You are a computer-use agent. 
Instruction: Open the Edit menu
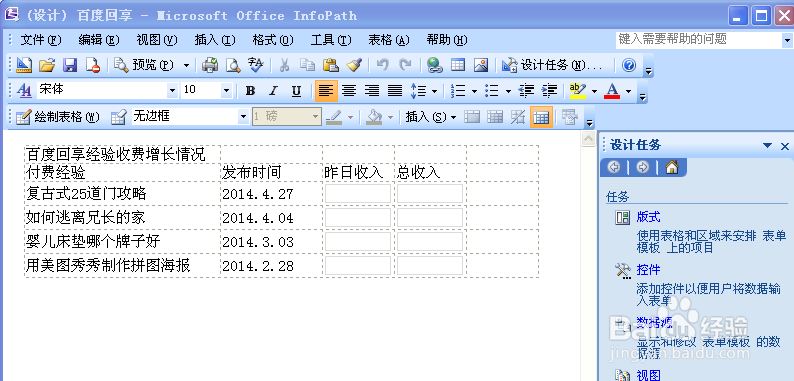99,40
